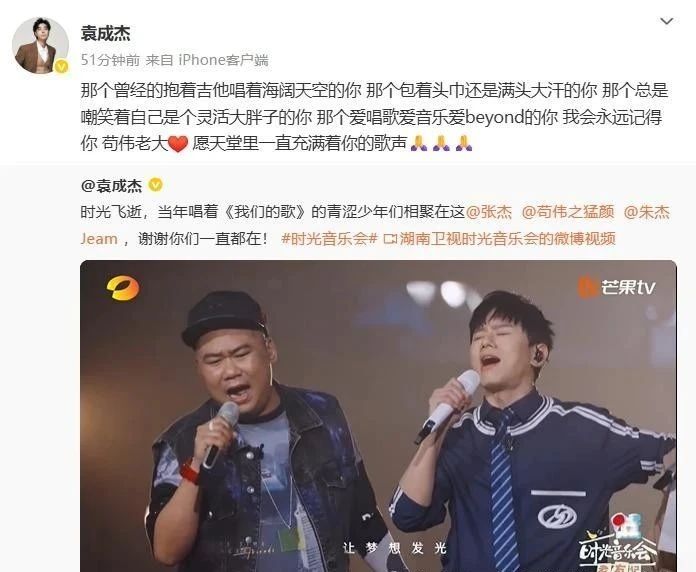Click the verified badge beside @袁成杰
Screen dimensions: 696x572
point(155,185)
